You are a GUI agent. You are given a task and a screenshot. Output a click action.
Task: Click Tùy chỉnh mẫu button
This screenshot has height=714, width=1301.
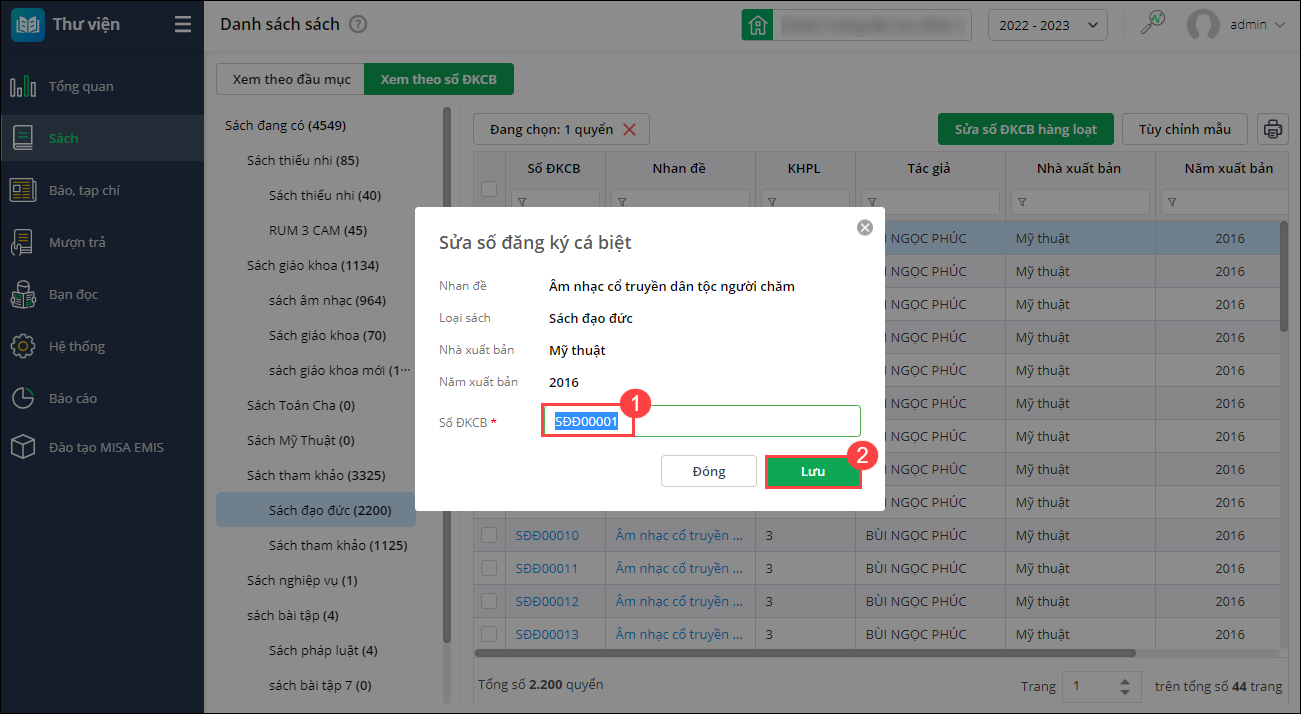point(1184,129)
